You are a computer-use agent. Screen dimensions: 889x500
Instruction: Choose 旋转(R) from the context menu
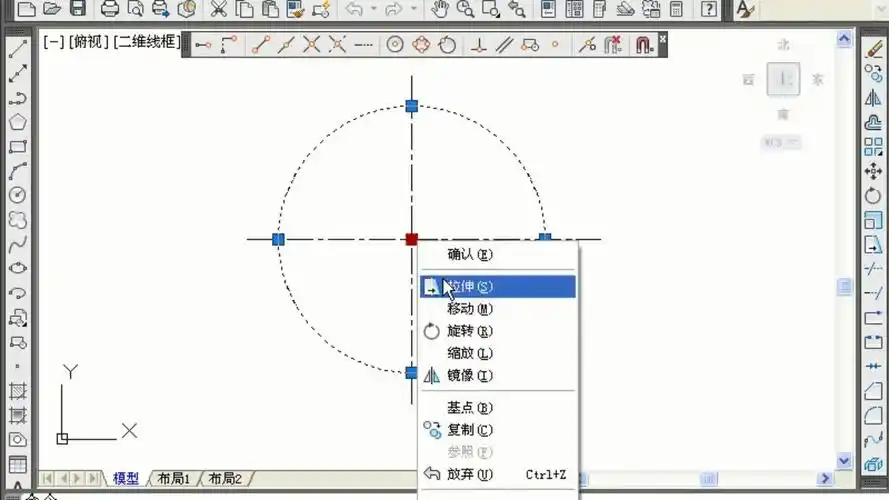pos(498,331)
